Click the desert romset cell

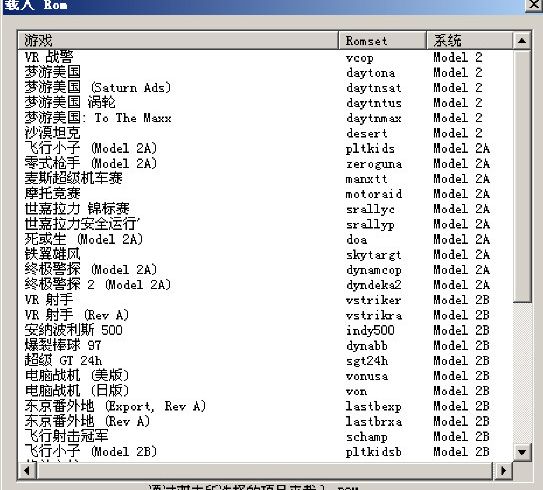coord(367,133)
